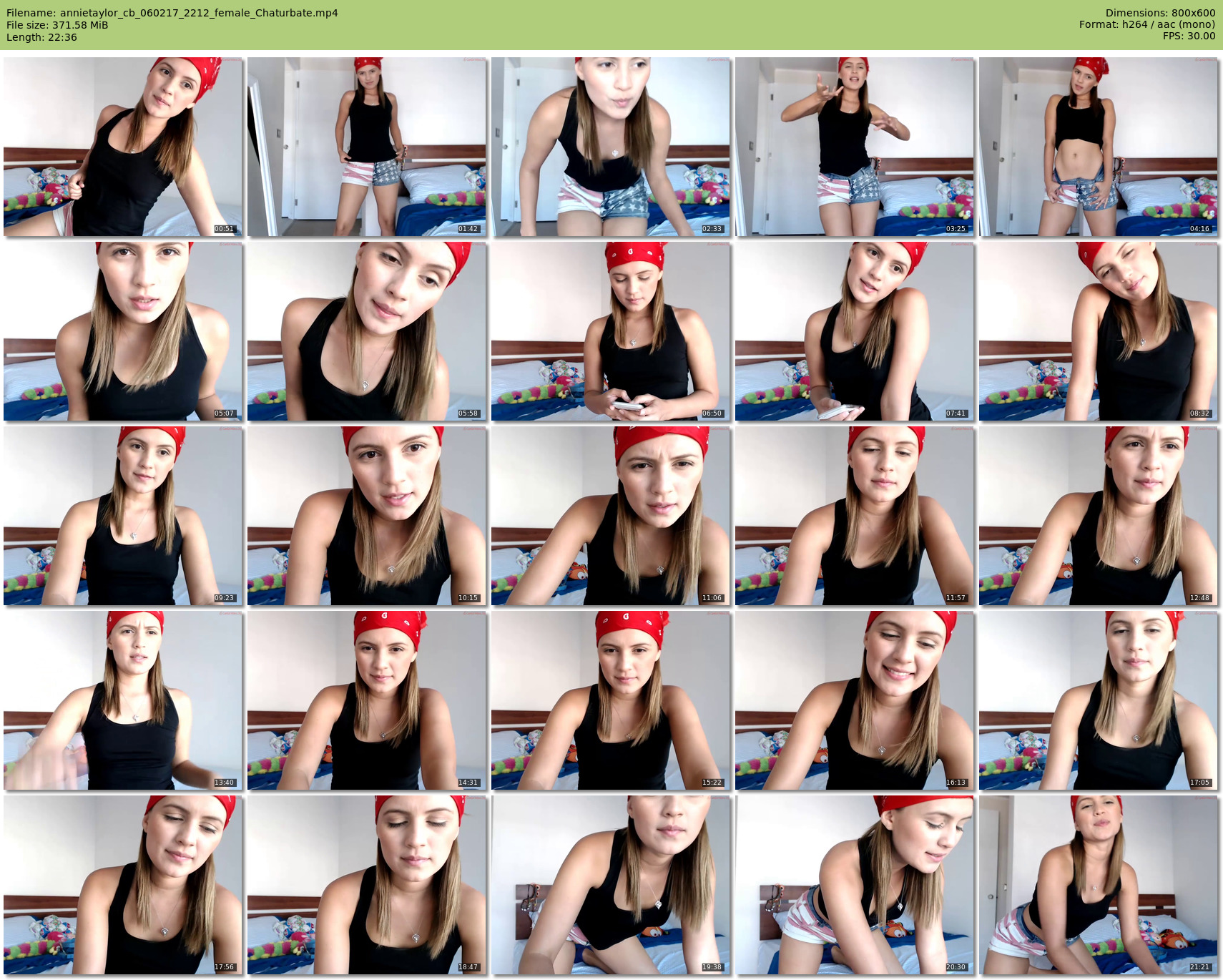1223x980 pixels.
Task: Click the 'File size: 371.58 MiB' text
Action: click(x=57, y=25)
